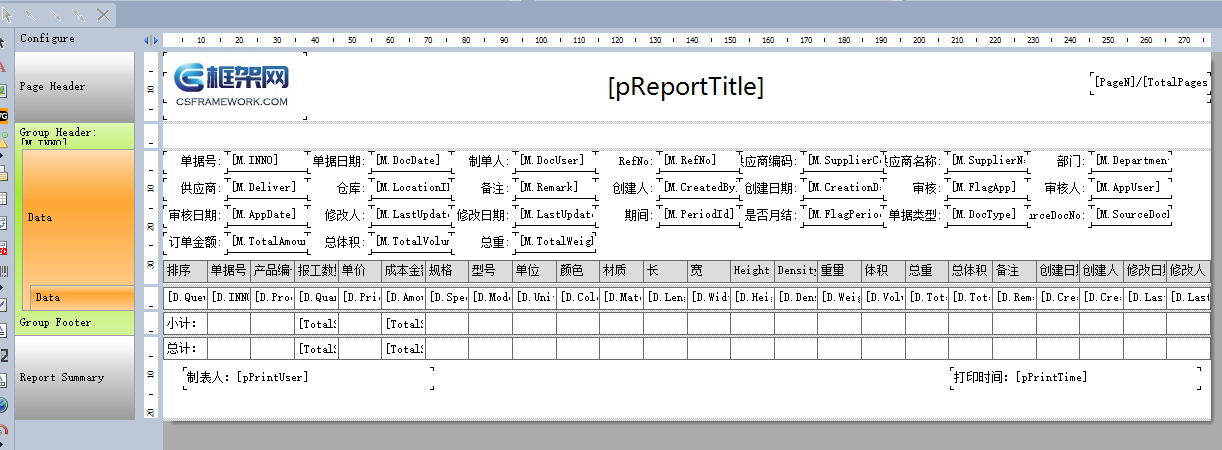Click the 单价 column header cell
1222x450 pixels.
[360, 270]
